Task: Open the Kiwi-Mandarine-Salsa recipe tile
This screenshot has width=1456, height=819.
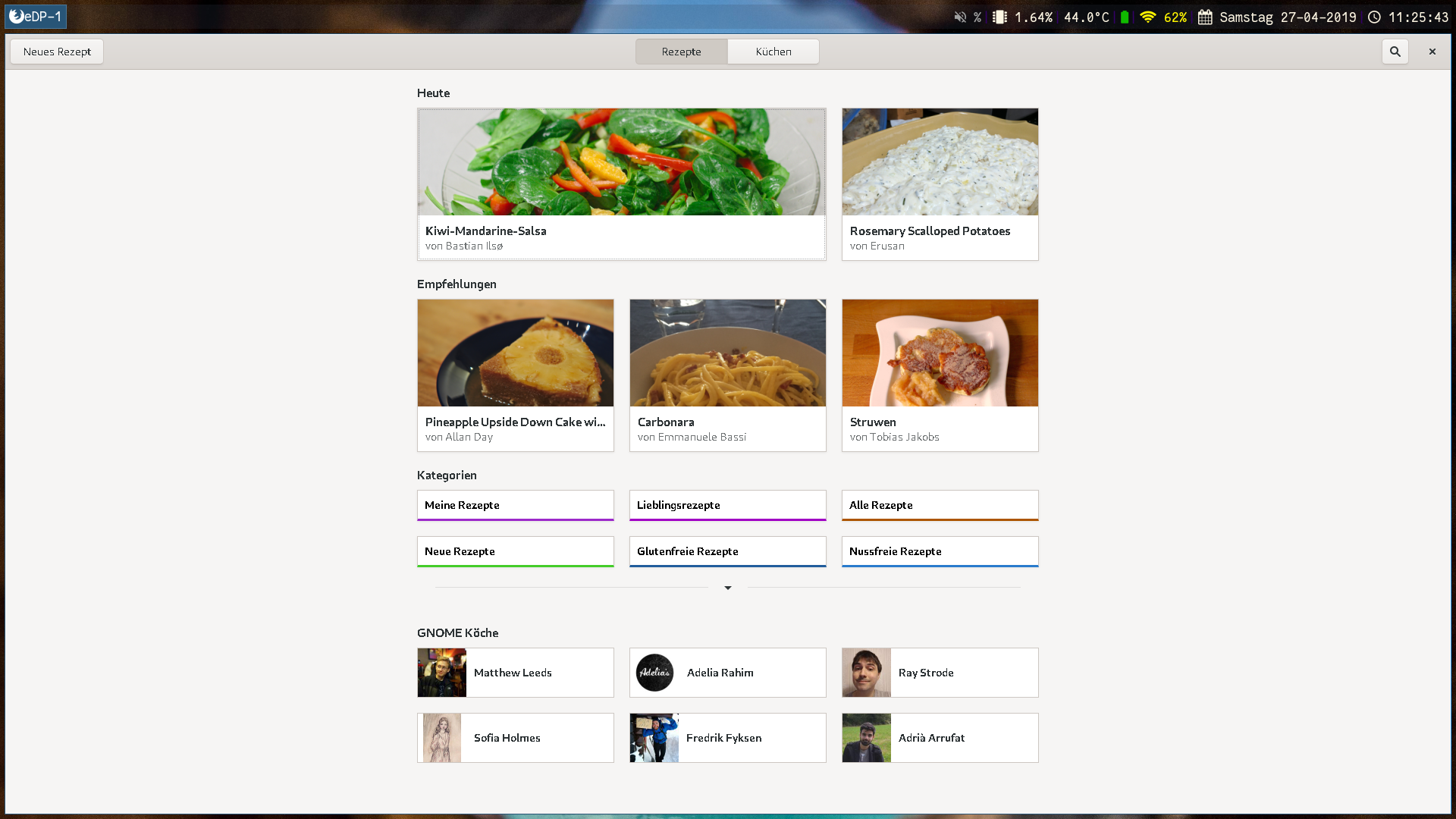Action: pos(621,184)
